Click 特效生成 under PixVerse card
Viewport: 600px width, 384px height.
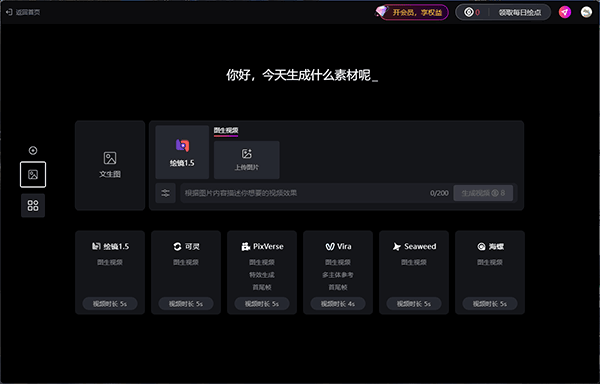click(x=262, y=275)
